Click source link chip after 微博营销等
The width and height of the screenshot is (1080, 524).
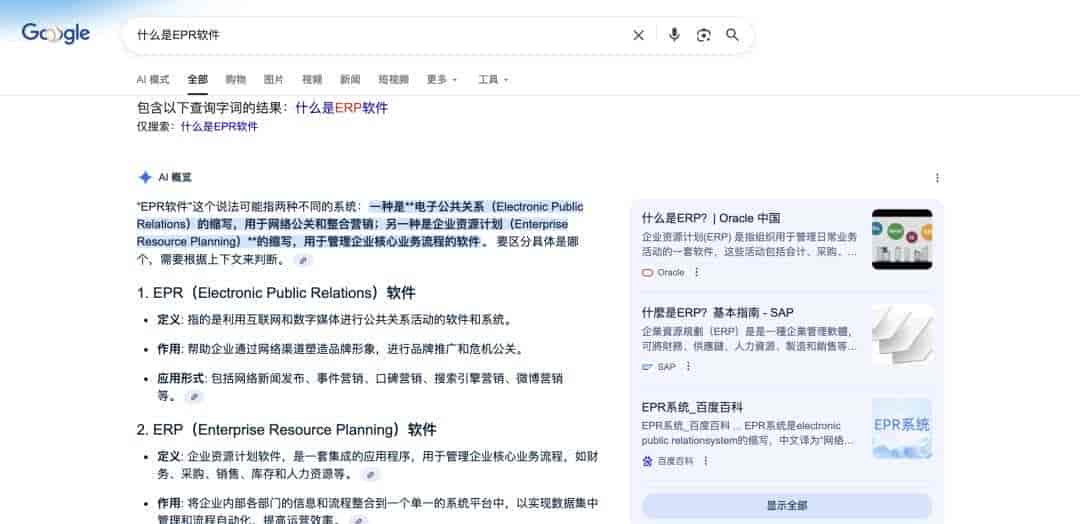click(x=195, y=397)
